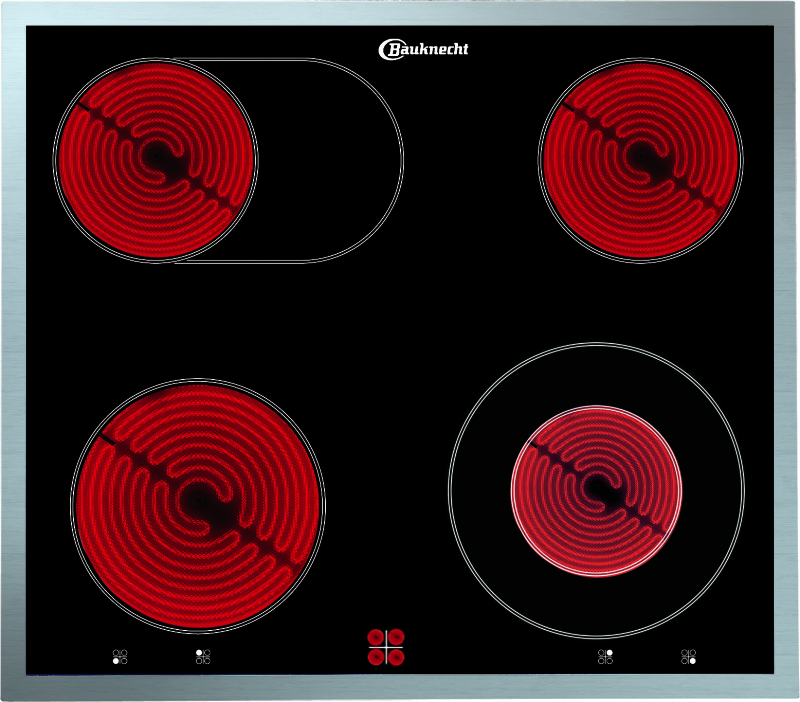Tap the rear-left zone indicator icon
The width and height of the screenshot is (800, 702).
203,657
